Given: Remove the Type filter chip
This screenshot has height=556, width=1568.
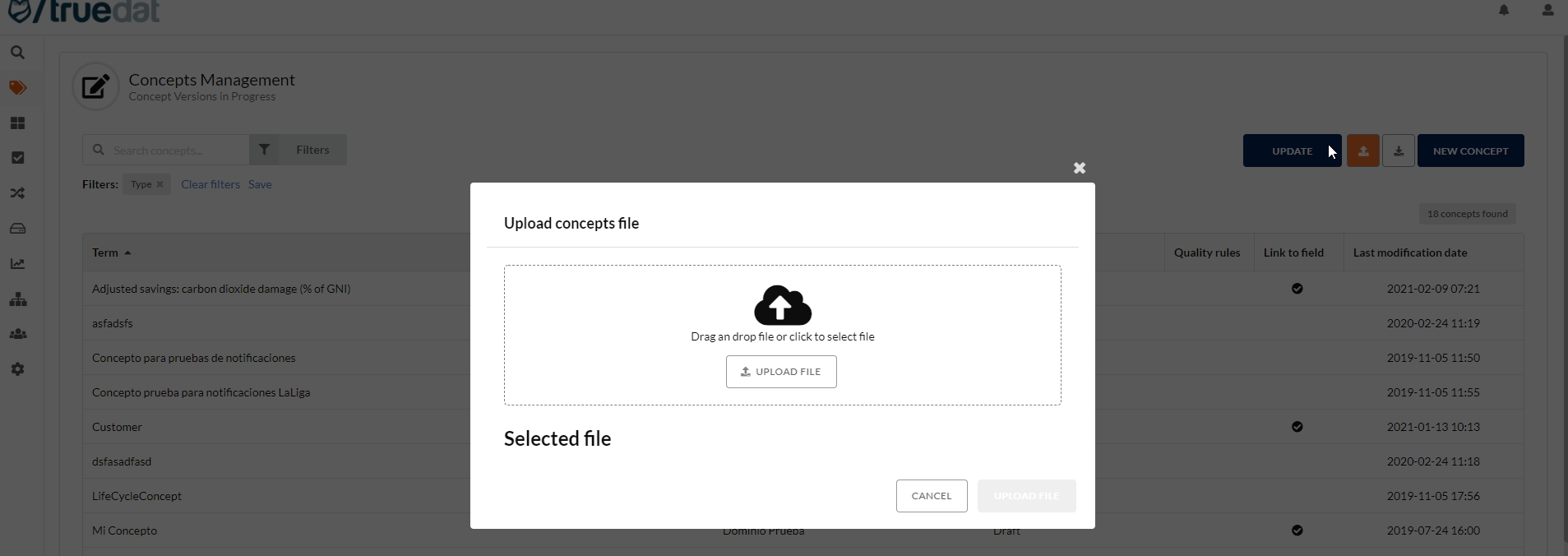Looking at the screenshot, I should (160, 184).
